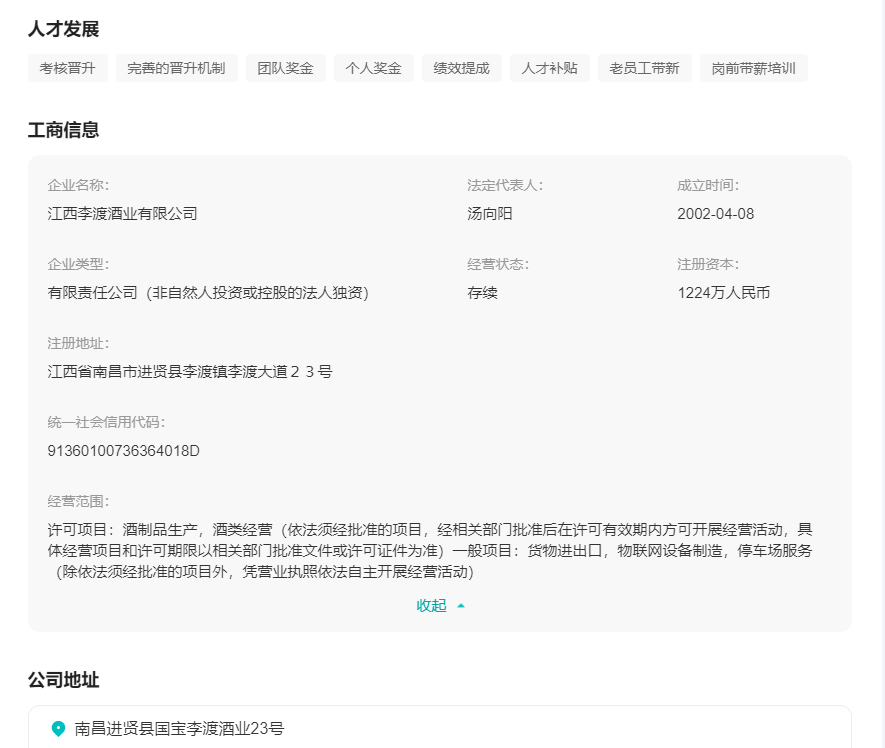The width and height of the screenshot is (885, 748).
Task: Select the 老员工带新 tag
Action: (645, 68)
